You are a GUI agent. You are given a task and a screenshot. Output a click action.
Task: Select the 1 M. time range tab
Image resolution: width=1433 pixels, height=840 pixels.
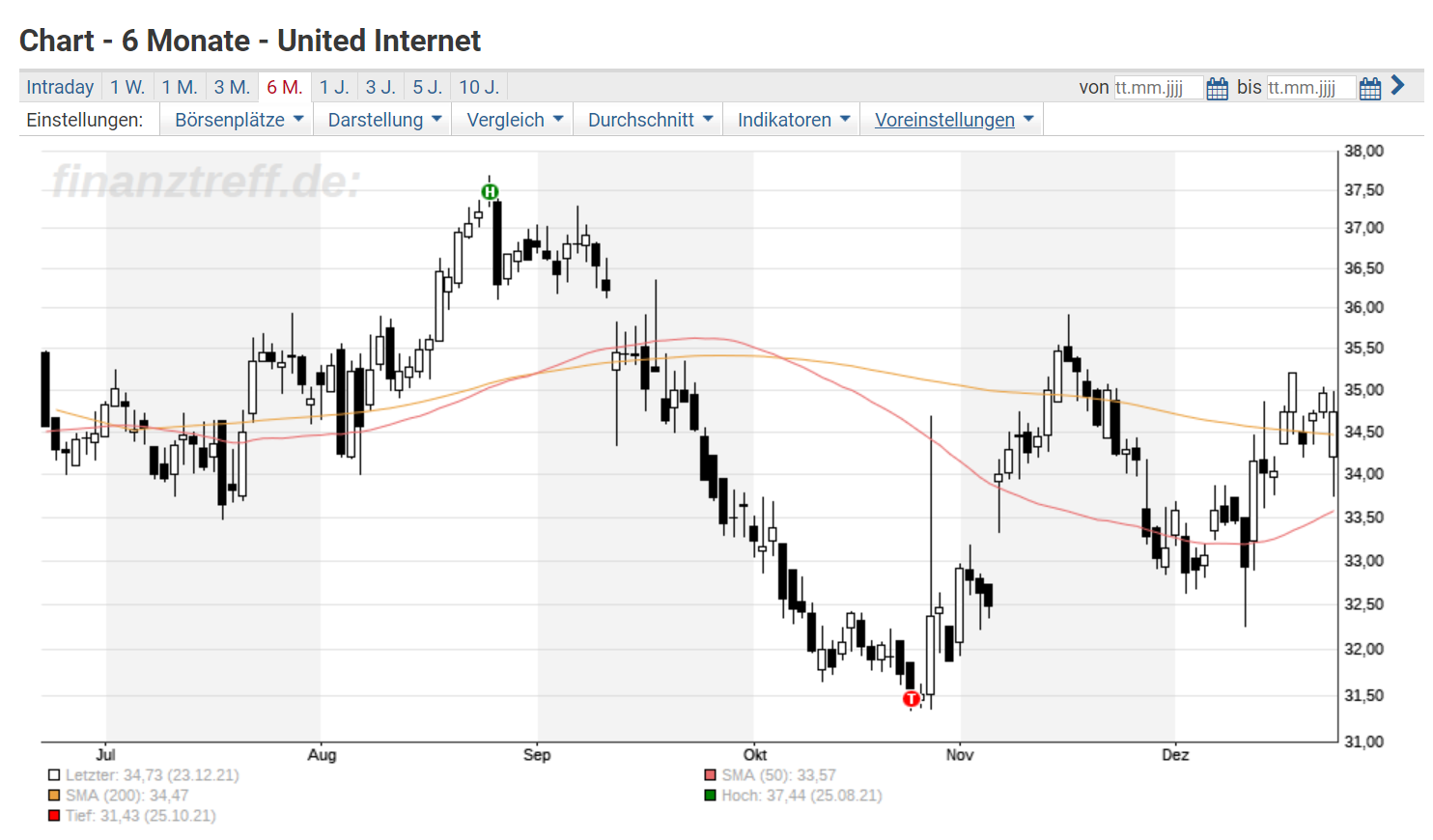(x=180, y=87)
